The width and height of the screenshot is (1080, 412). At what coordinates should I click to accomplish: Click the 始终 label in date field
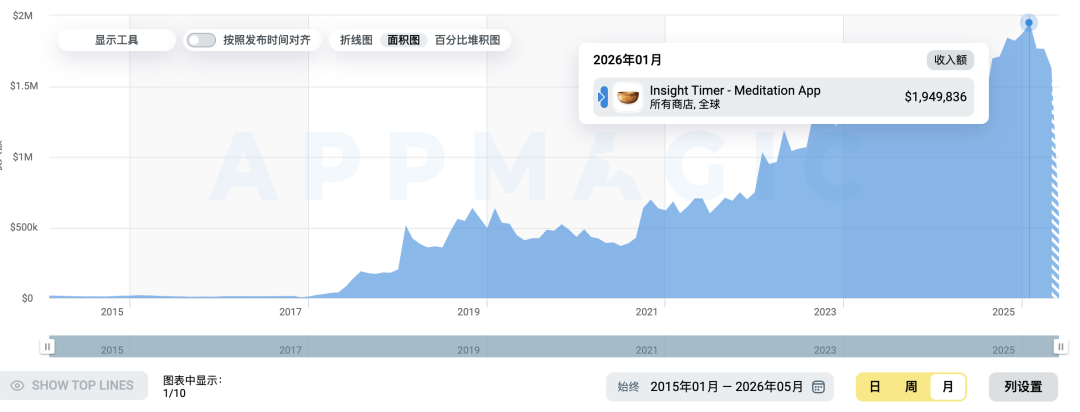pos(629,387)
